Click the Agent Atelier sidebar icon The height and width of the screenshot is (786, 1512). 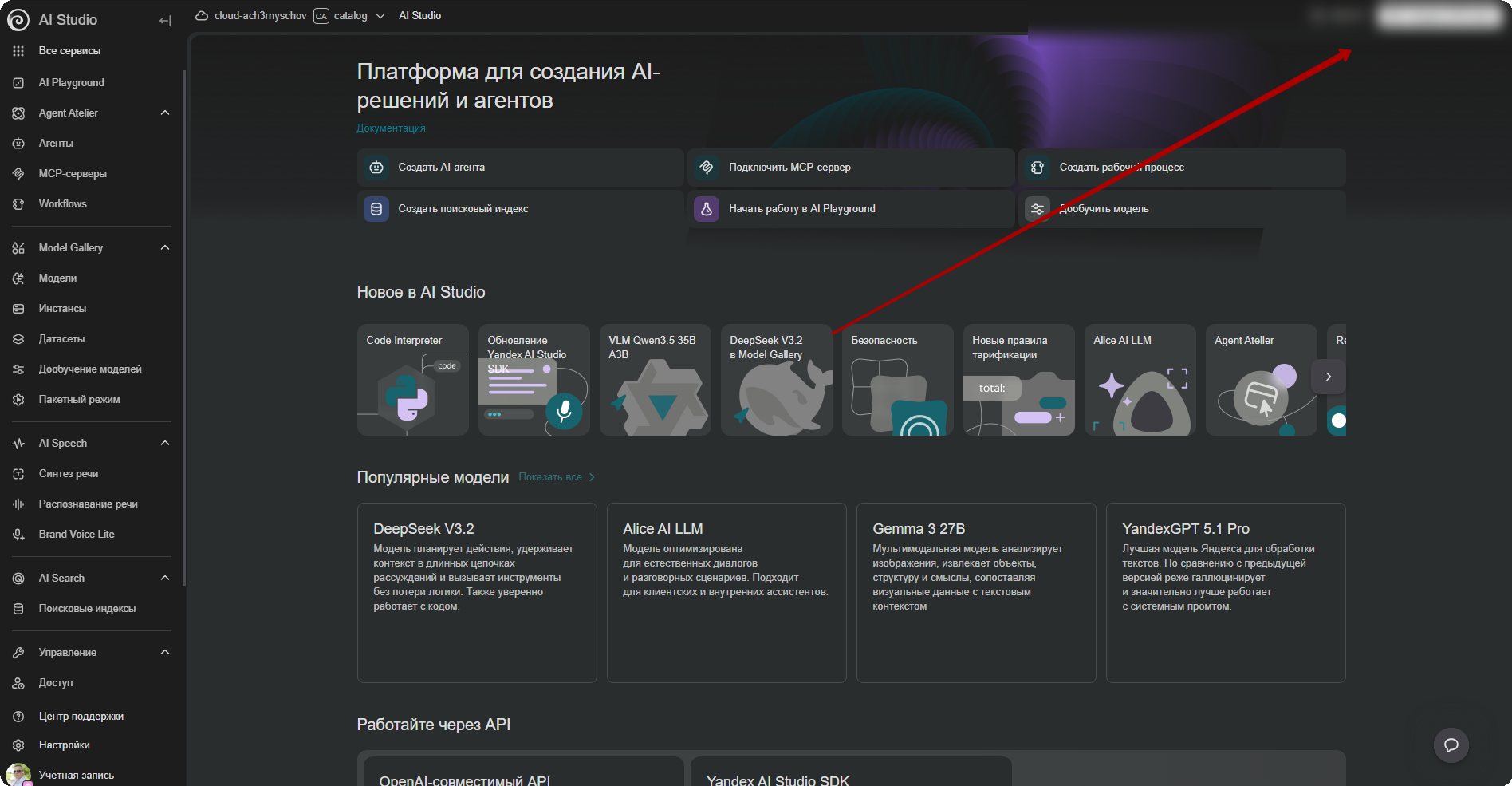pyautogui.click(x=18, y=113)
